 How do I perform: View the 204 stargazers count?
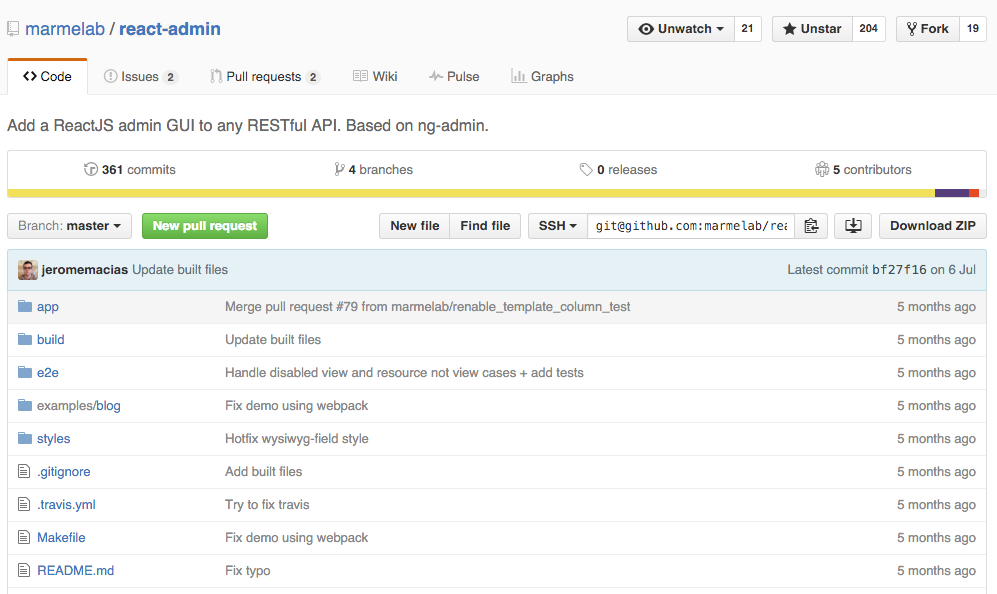pos(869,29)
